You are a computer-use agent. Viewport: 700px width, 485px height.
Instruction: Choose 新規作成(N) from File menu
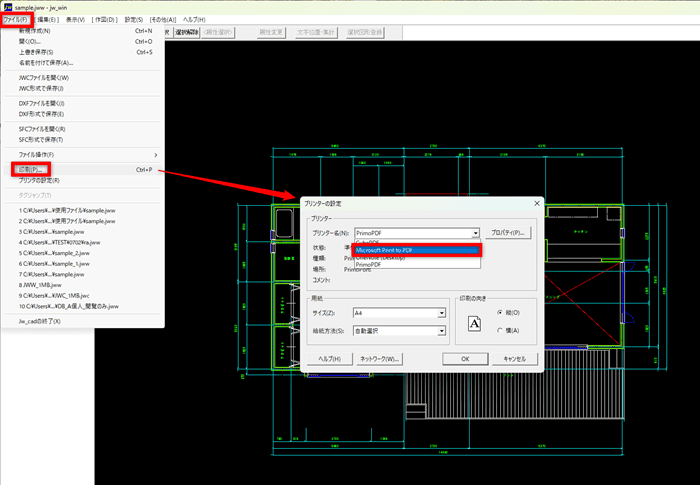[x=83, y=31]
